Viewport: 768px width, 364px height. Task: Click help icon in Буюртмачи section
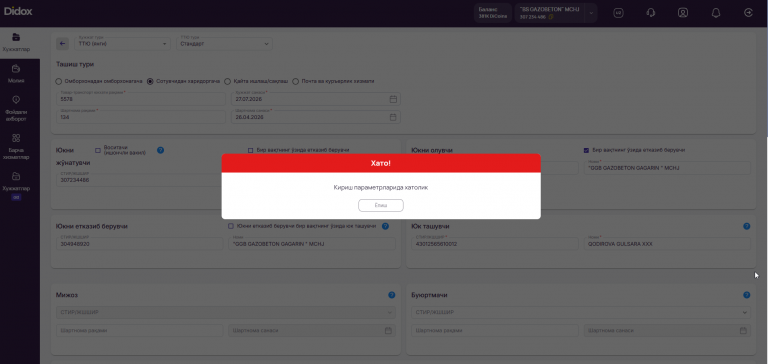point(746,295)
